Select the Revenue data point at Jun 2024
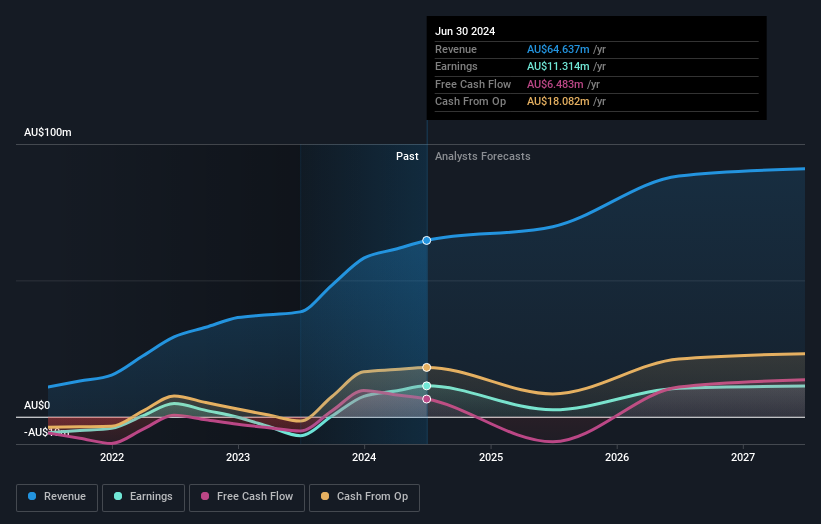This screenshot has width=821, height=524. (427, 240)
